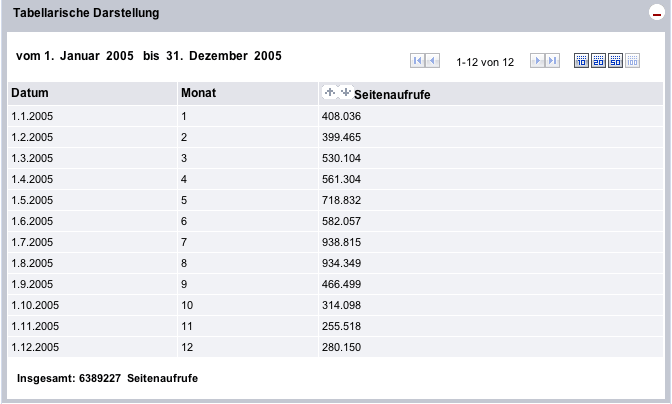Show 10 rows per page
The image size is (672, 404).
click(581, 61)
